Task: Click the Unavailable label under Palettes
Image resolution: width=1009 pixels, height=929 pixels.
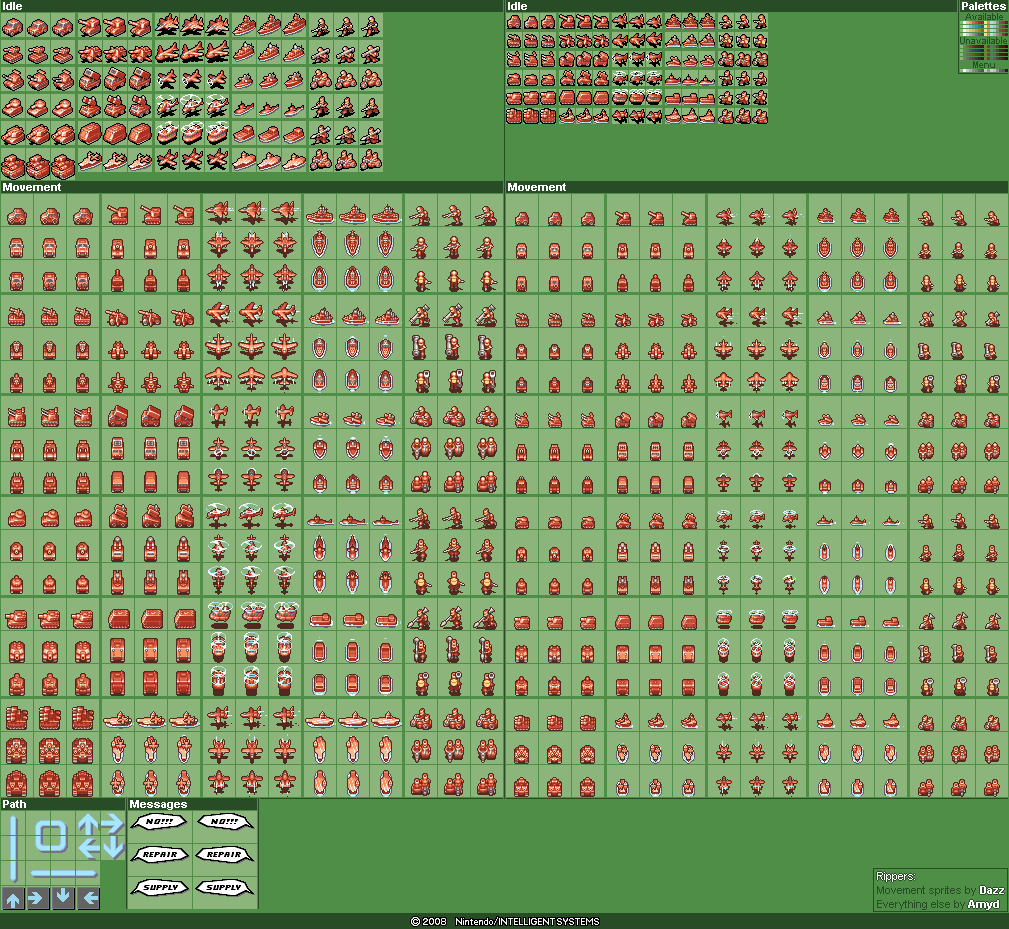Action: (x=984, y=41)
